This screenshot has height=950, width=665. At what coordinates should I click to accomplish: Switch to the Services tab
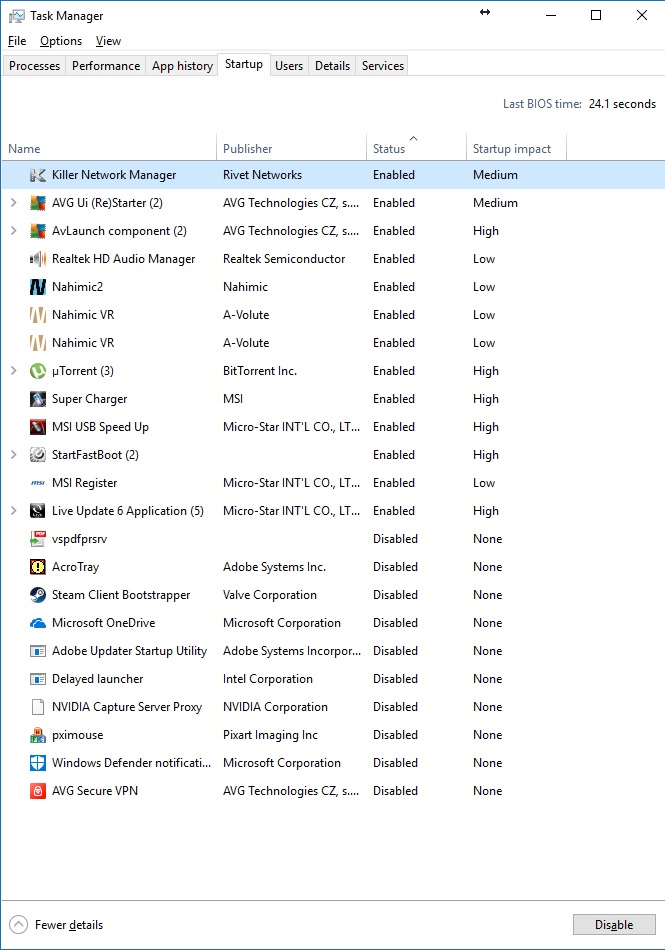pos(383,65)
